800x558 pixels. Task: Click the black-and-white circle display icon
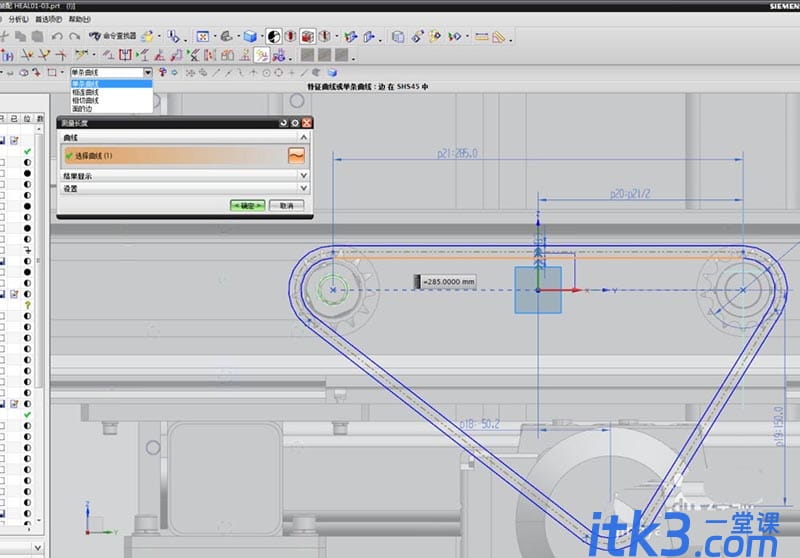(x=274, y=37)
